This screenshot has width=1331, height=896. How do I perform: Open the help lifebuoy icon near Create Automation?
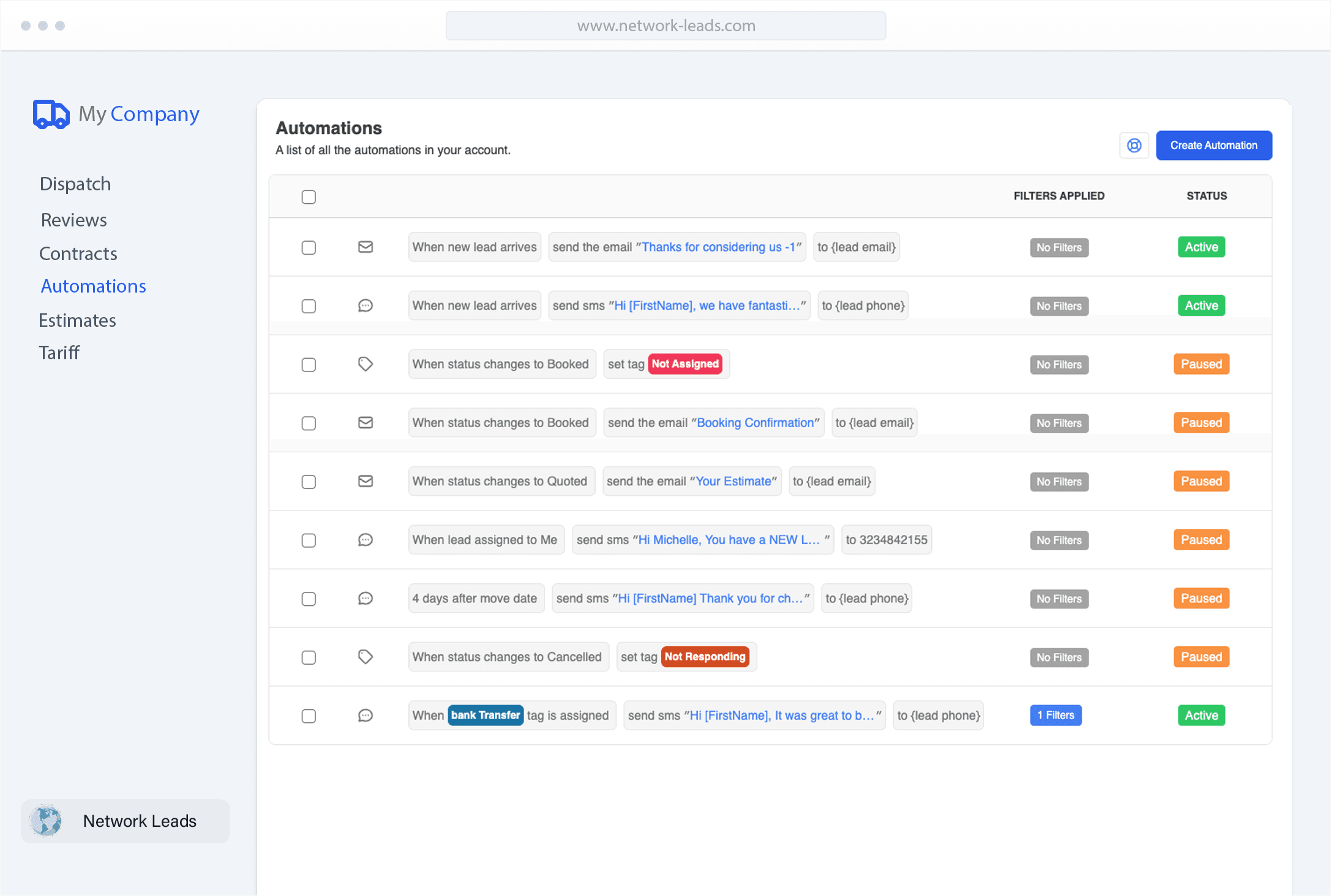click(x=1134, y=146)
